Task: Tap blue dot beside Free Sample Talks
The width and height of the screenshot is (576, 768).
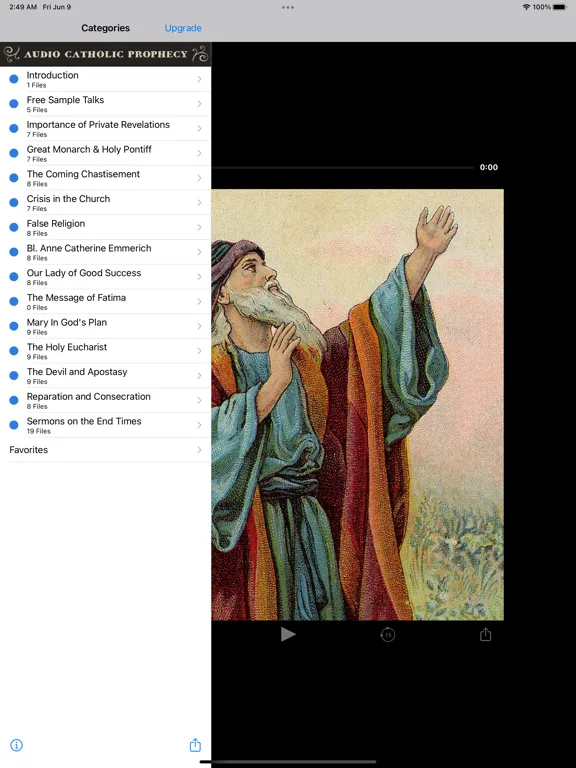Action: 14,103
